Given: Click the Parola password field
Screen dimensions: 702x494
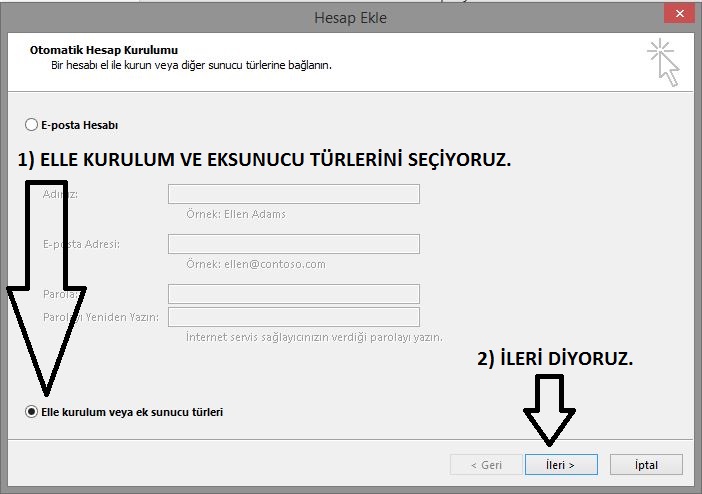Looking at the screenshot, I should coord(293,294).
